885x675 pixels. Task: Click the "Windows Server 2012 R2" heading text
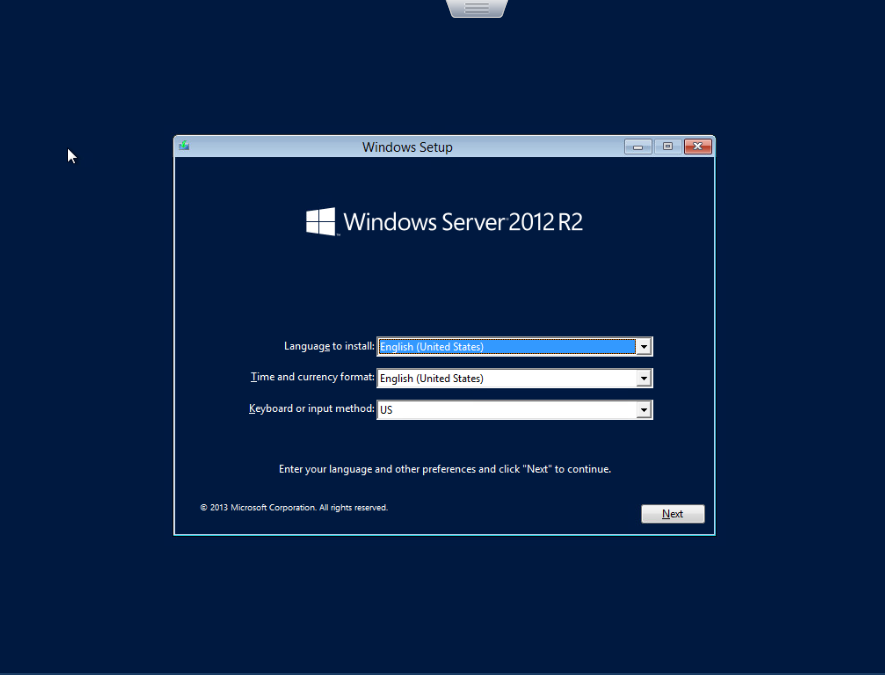point(463,222)
